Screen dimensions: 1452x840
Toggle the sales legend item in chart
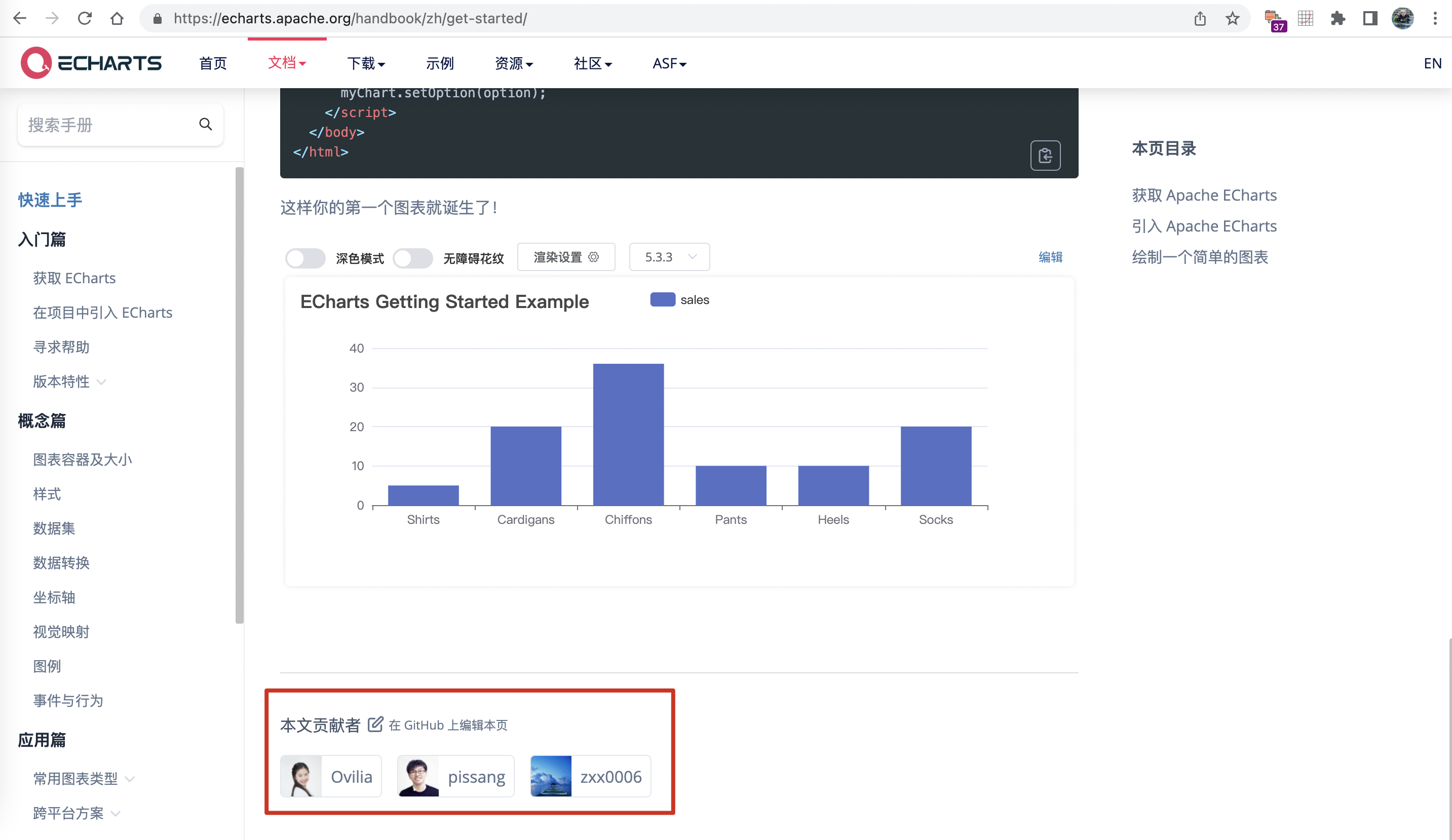coord(679,299)
